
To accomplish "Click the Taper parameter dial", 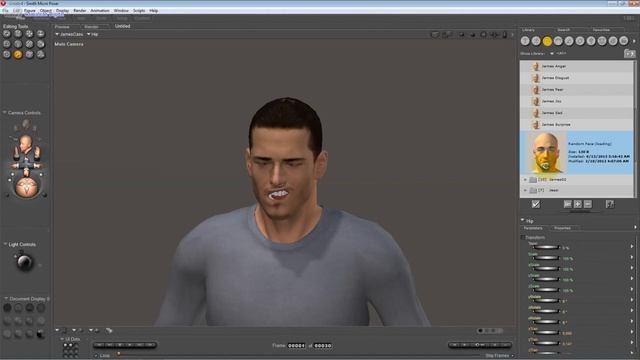I will pyautogui.click(x=546, y=247).
